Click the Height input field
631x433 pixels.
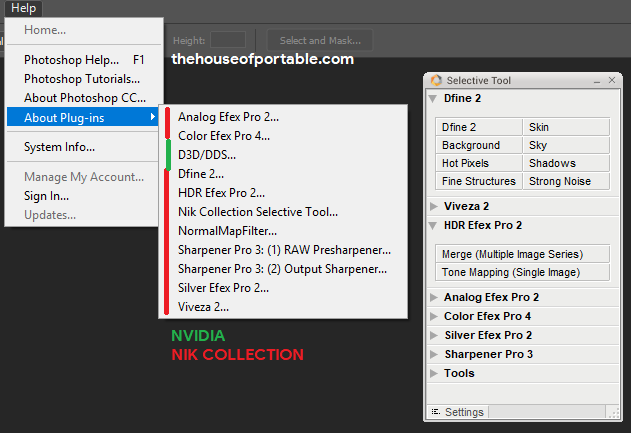tap(228, 40)
